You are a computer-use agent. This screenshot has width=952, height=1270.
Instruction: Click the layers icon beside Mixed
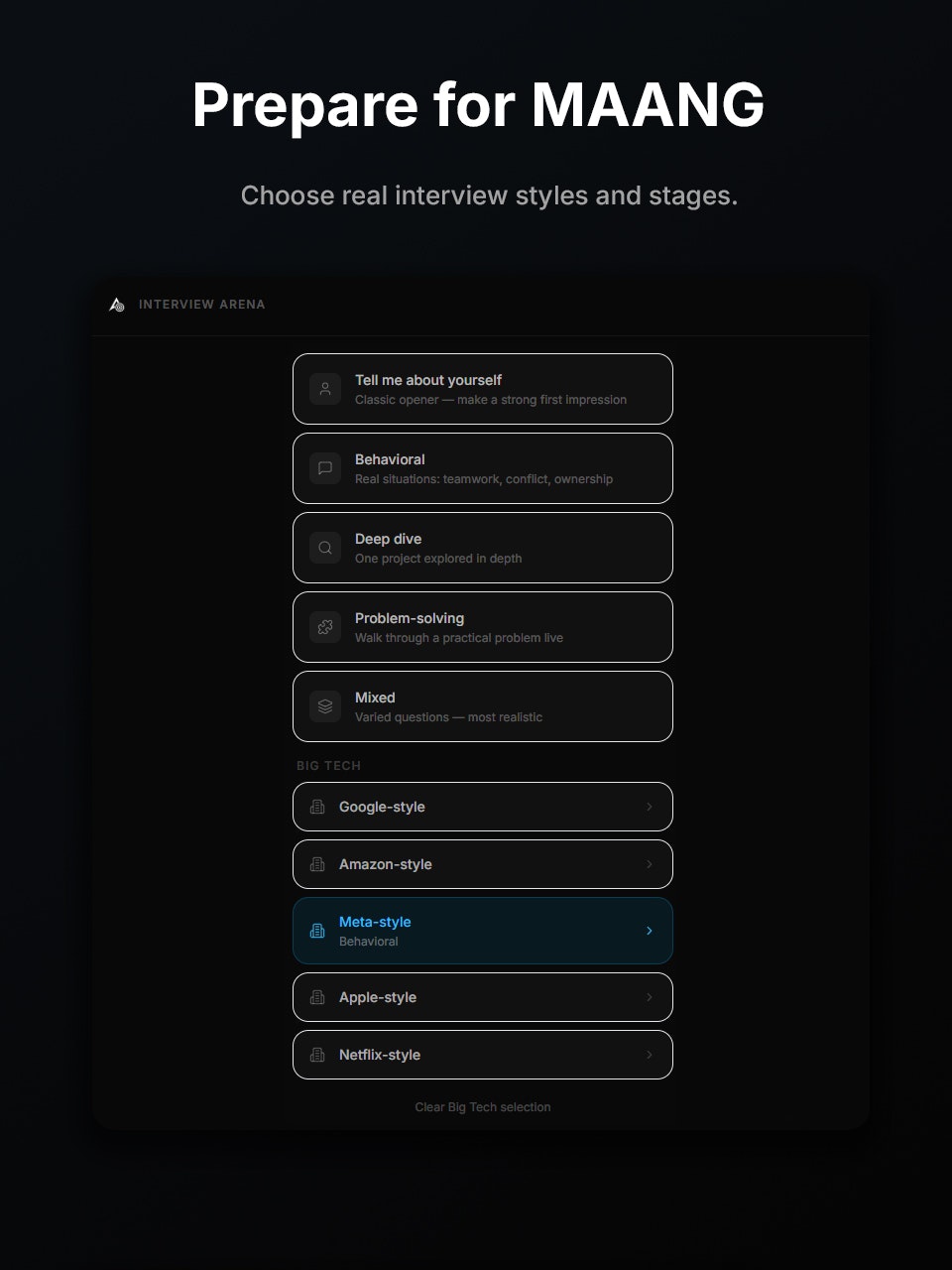(325, 706)
